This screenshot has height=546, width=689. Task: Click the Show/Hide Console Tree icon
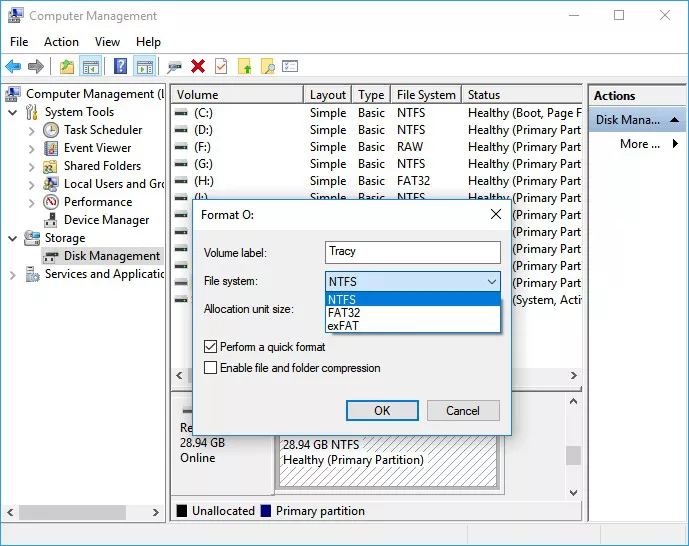(x=91, y=67)
